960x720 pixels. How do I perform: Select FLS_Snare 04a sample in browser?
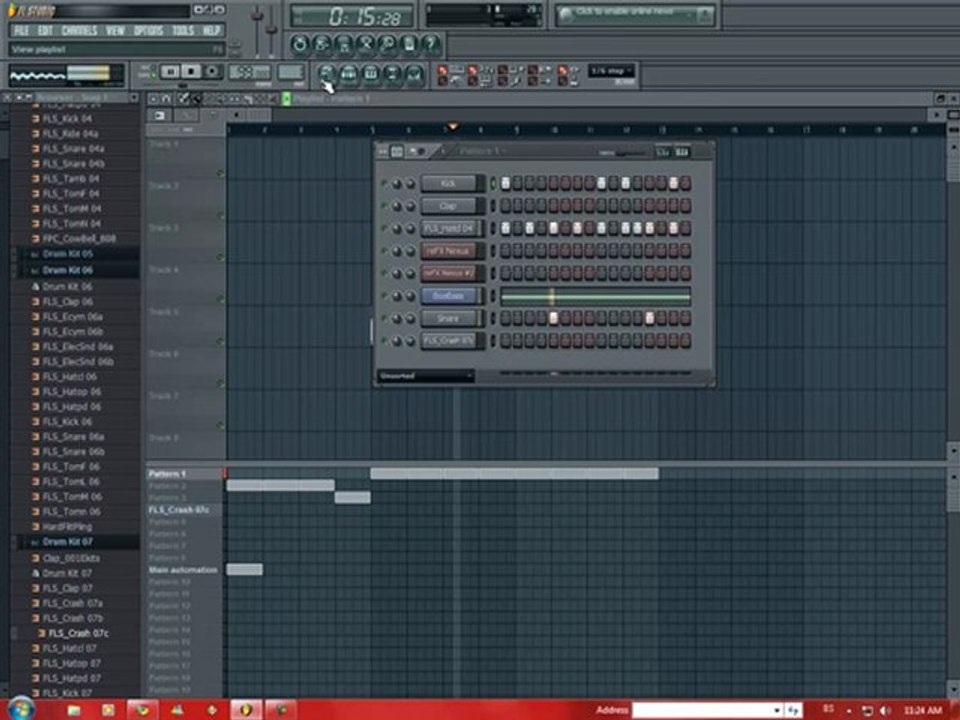73,148
